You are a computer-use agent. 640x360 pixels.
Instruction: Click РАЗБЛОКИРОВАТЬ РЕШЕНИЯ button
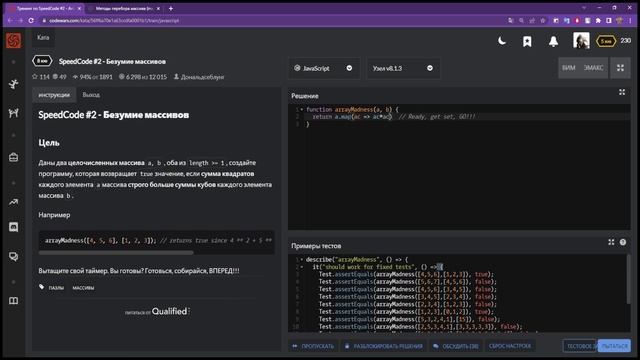point(384,346)
